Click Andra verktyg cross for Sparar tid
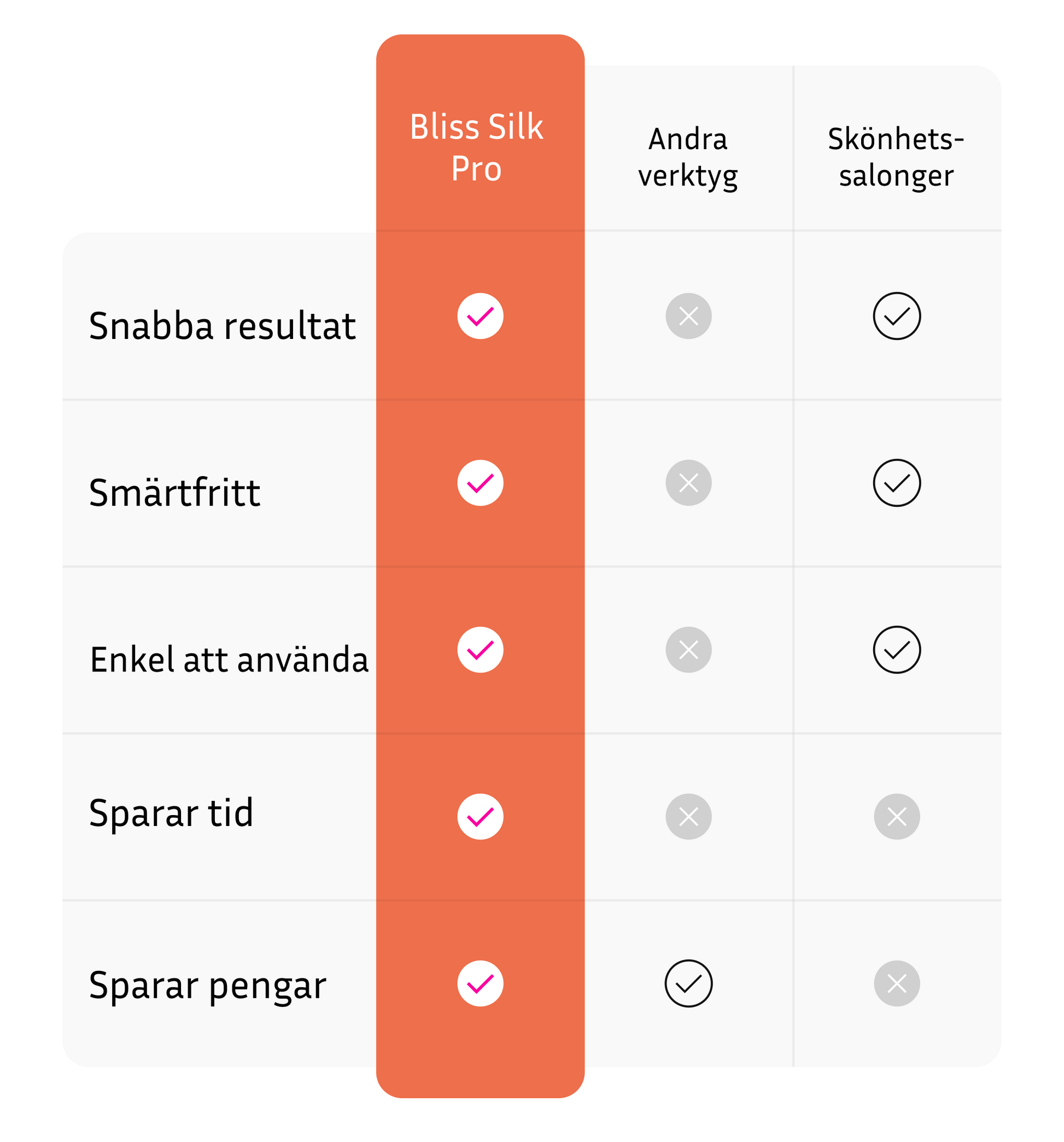 (688, 816)
